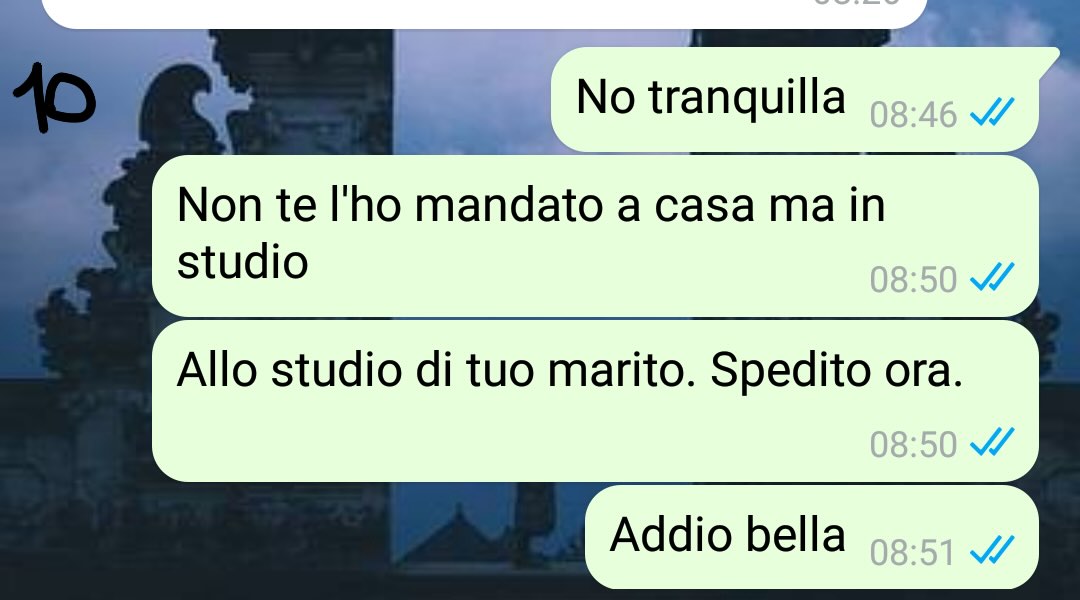Tap the blue read ticks on "No tranquilla"
This screenshot has height=600, width=1080.
[x=992, y=113]
